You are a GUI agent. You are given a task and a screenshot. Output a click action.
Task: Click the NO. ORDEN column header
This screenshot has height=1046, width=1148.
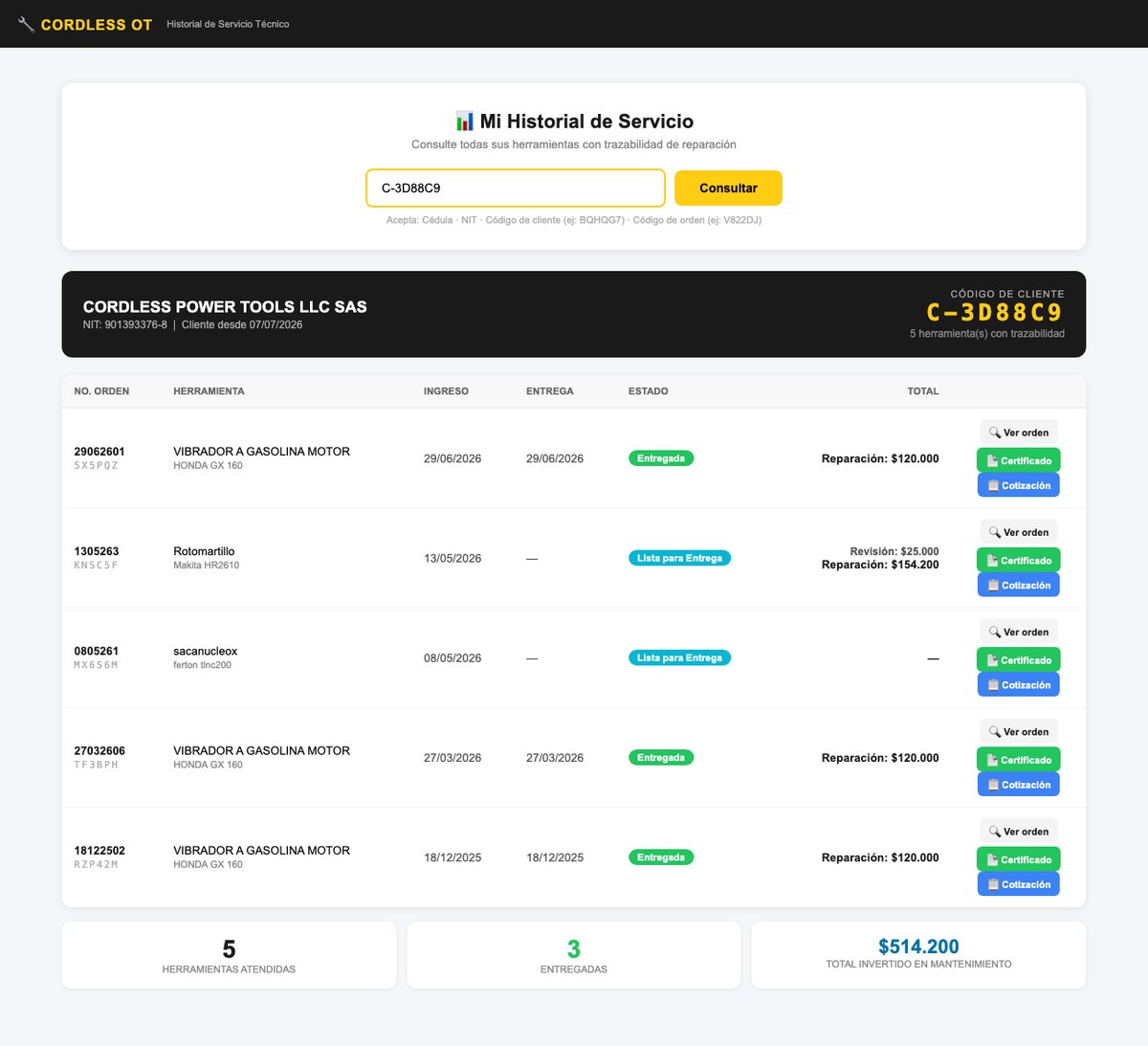pos(101,391)
